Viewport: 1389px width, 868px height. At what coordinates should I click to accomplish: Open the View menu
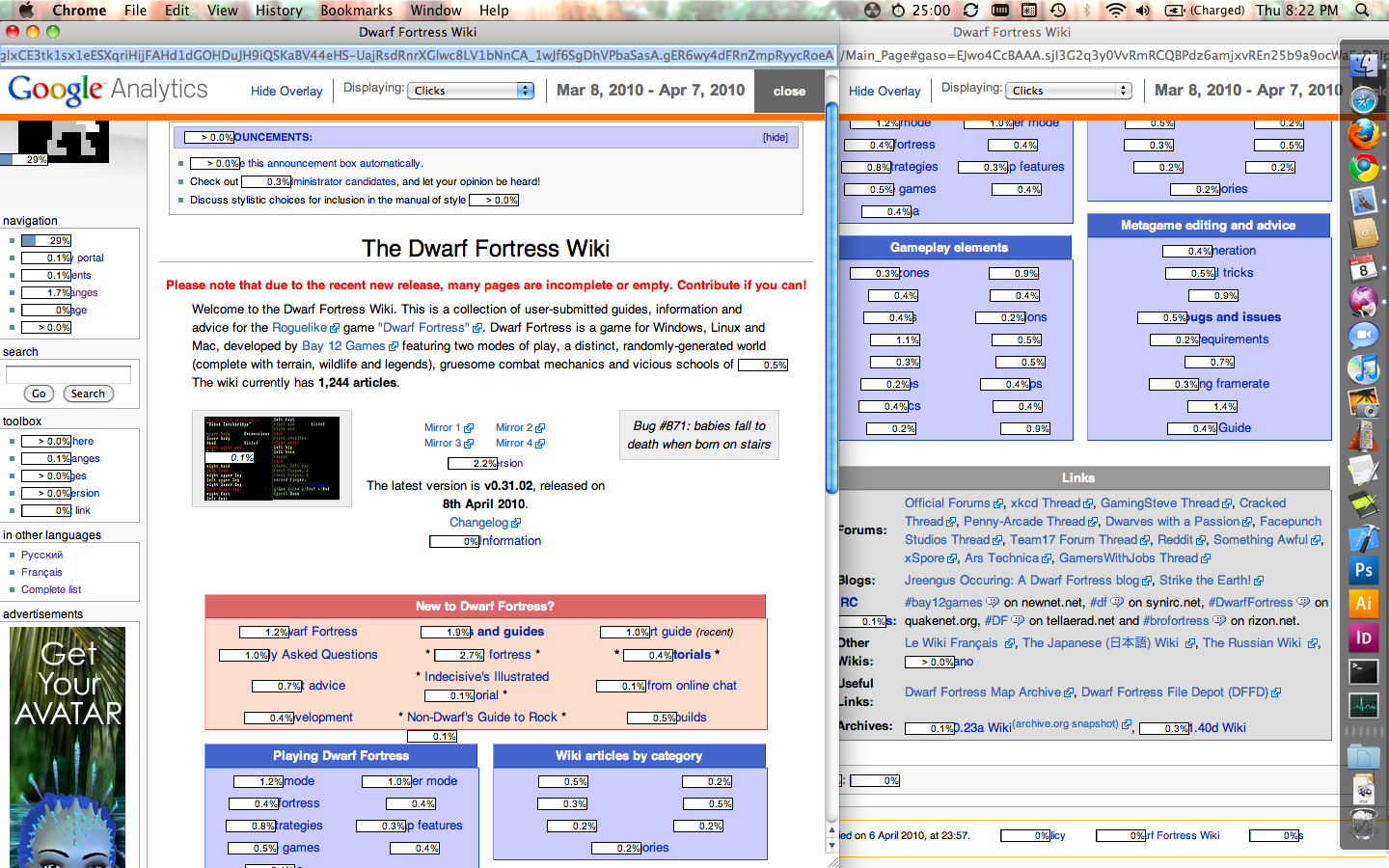click(223, 11)
